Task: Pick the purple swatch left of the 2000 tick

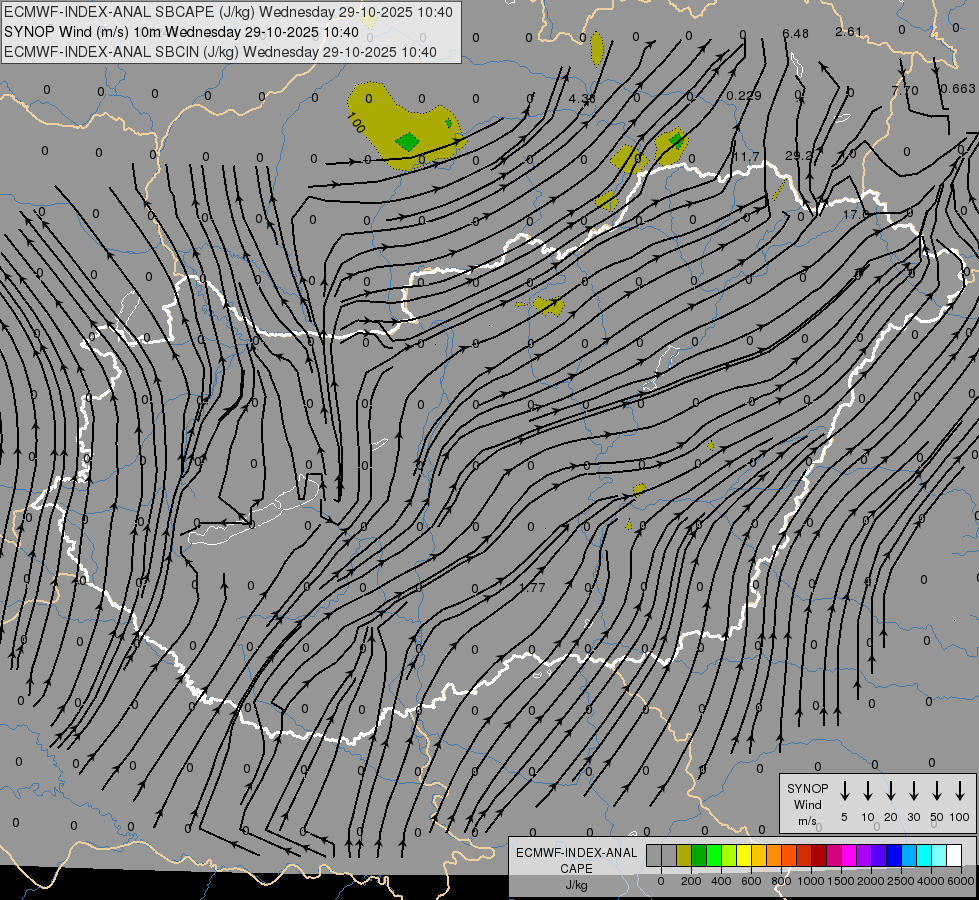Action: click(863, 855)
